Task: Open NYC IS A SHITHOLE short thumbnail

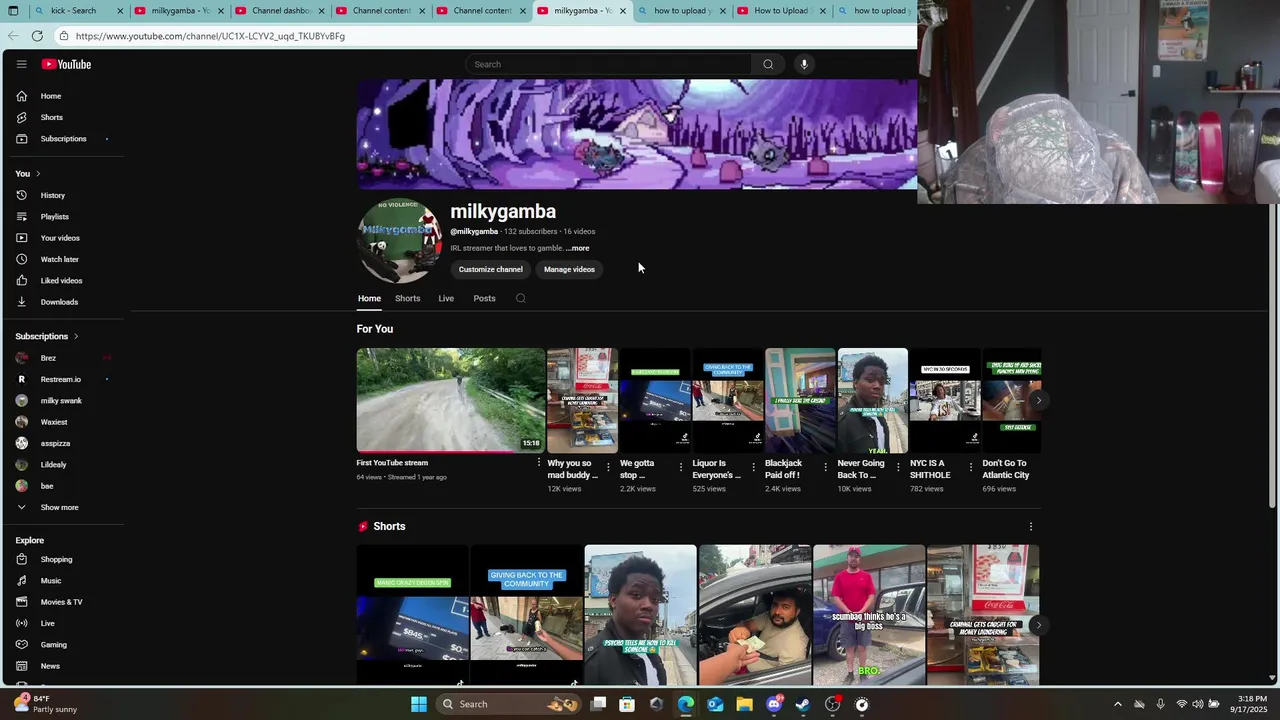Action: coord(945,400)
